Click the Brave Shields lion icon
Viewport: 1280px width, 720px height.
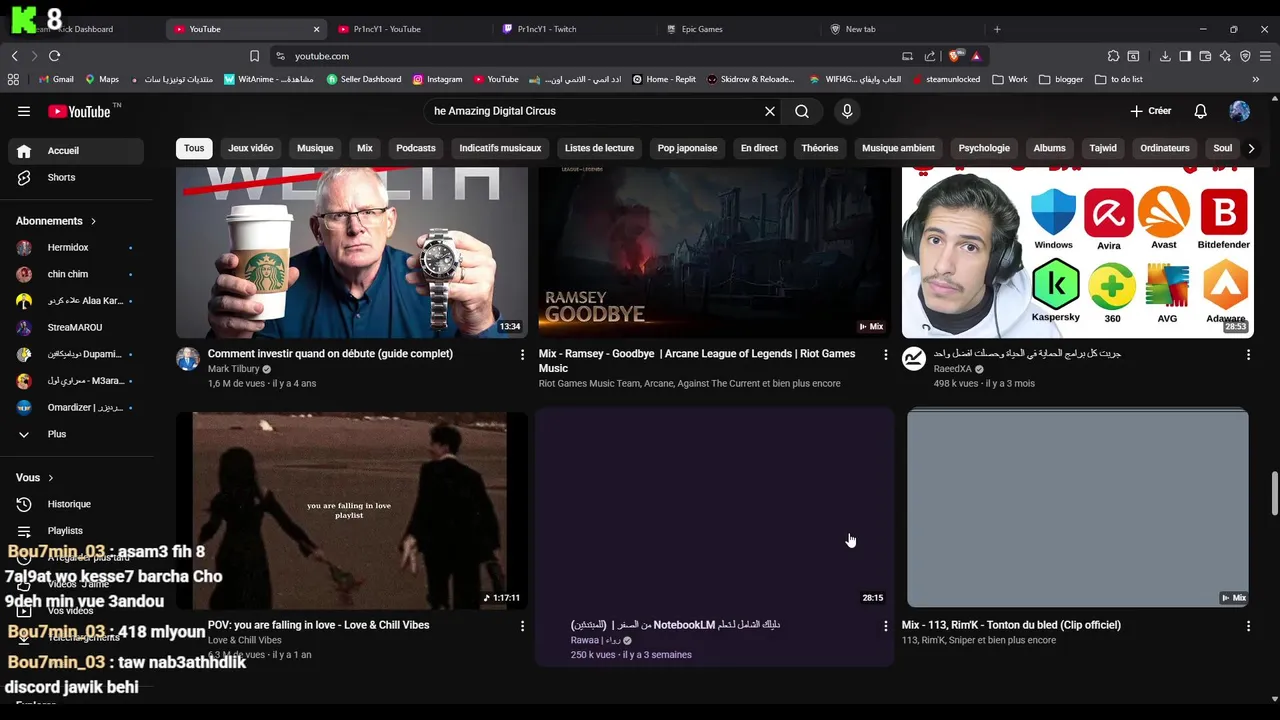[955, 56]
